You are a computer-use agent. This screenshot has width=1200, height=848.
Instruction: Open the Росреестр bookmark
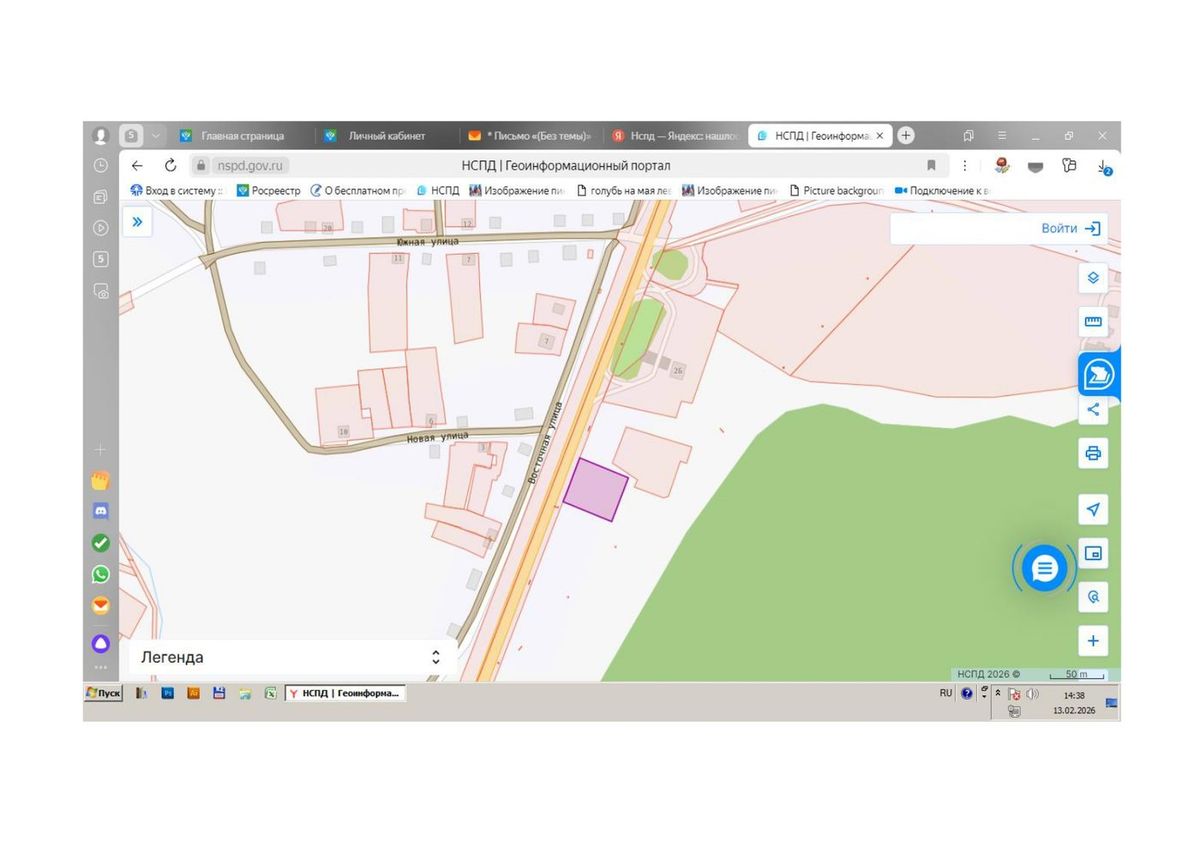pyautogui.click(x=268, y=190)
